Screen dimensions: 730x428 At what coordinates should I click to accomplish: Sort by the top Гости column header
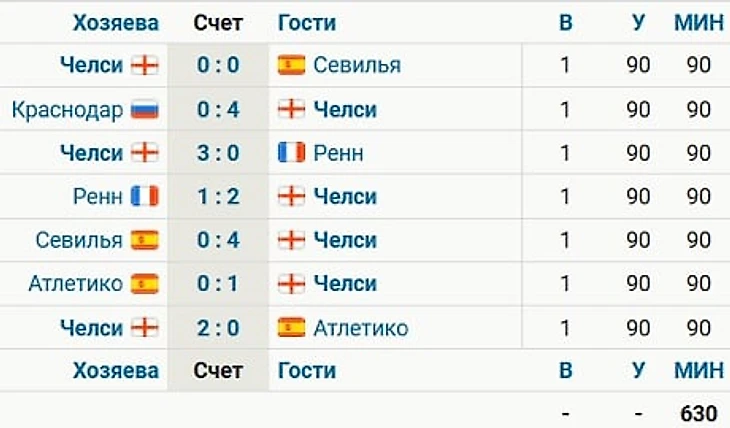[307, 23]
